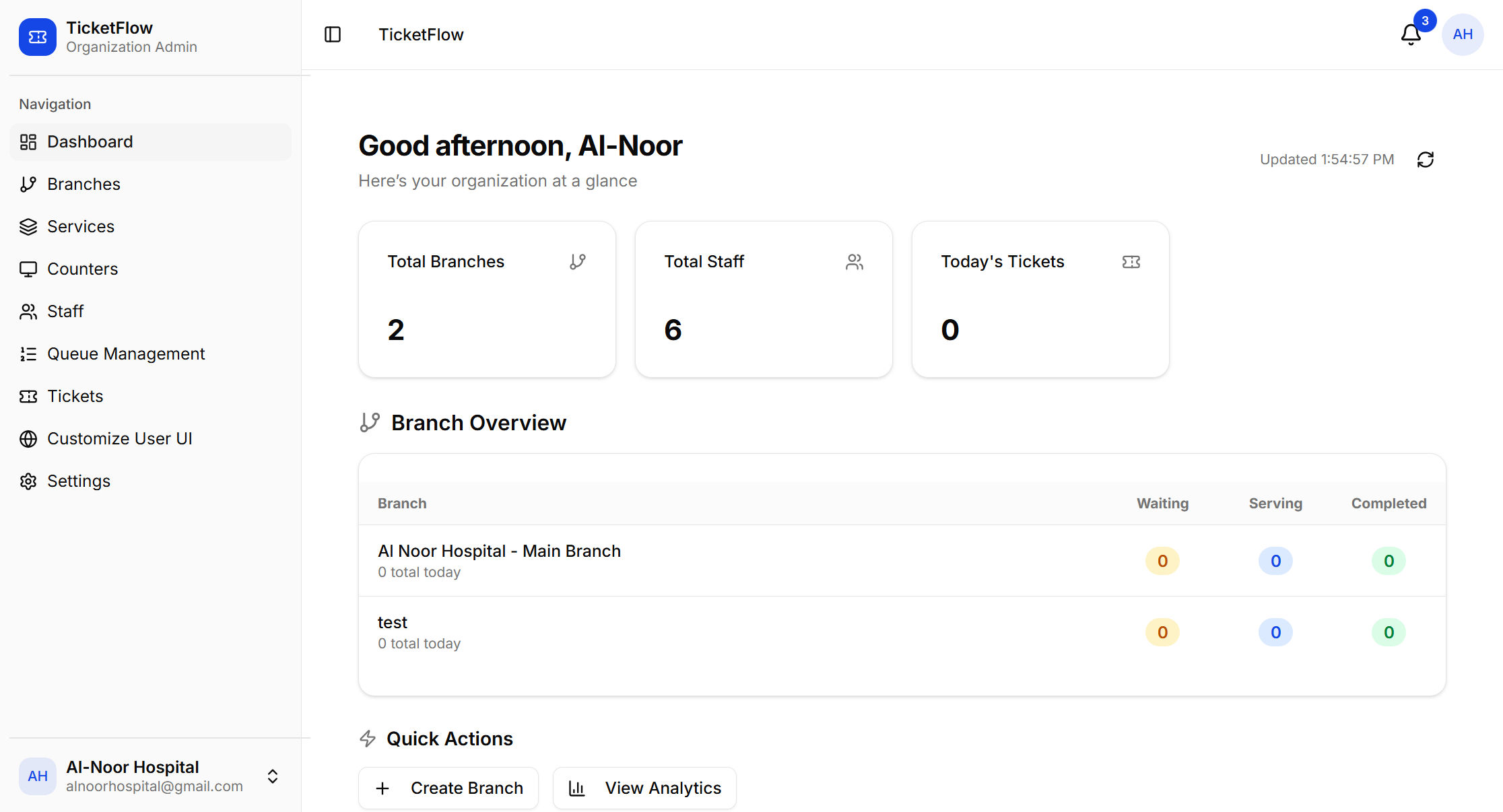1503x812 pixels.
Task: Open the Staff navigation entry
Action: tap(65, 311)
